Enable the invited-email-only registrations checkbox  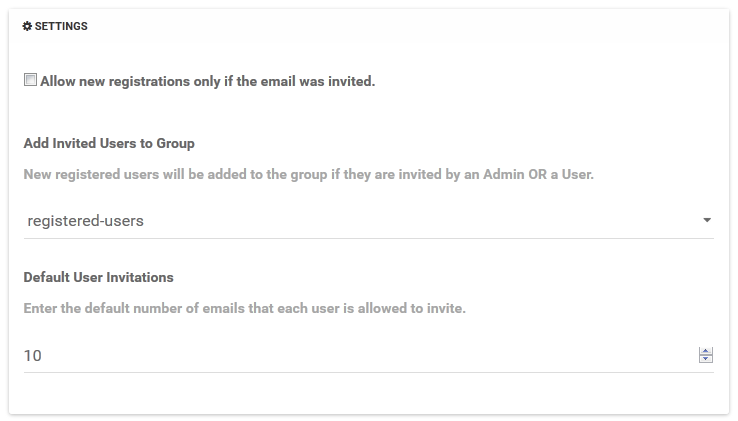pos(30,80)
